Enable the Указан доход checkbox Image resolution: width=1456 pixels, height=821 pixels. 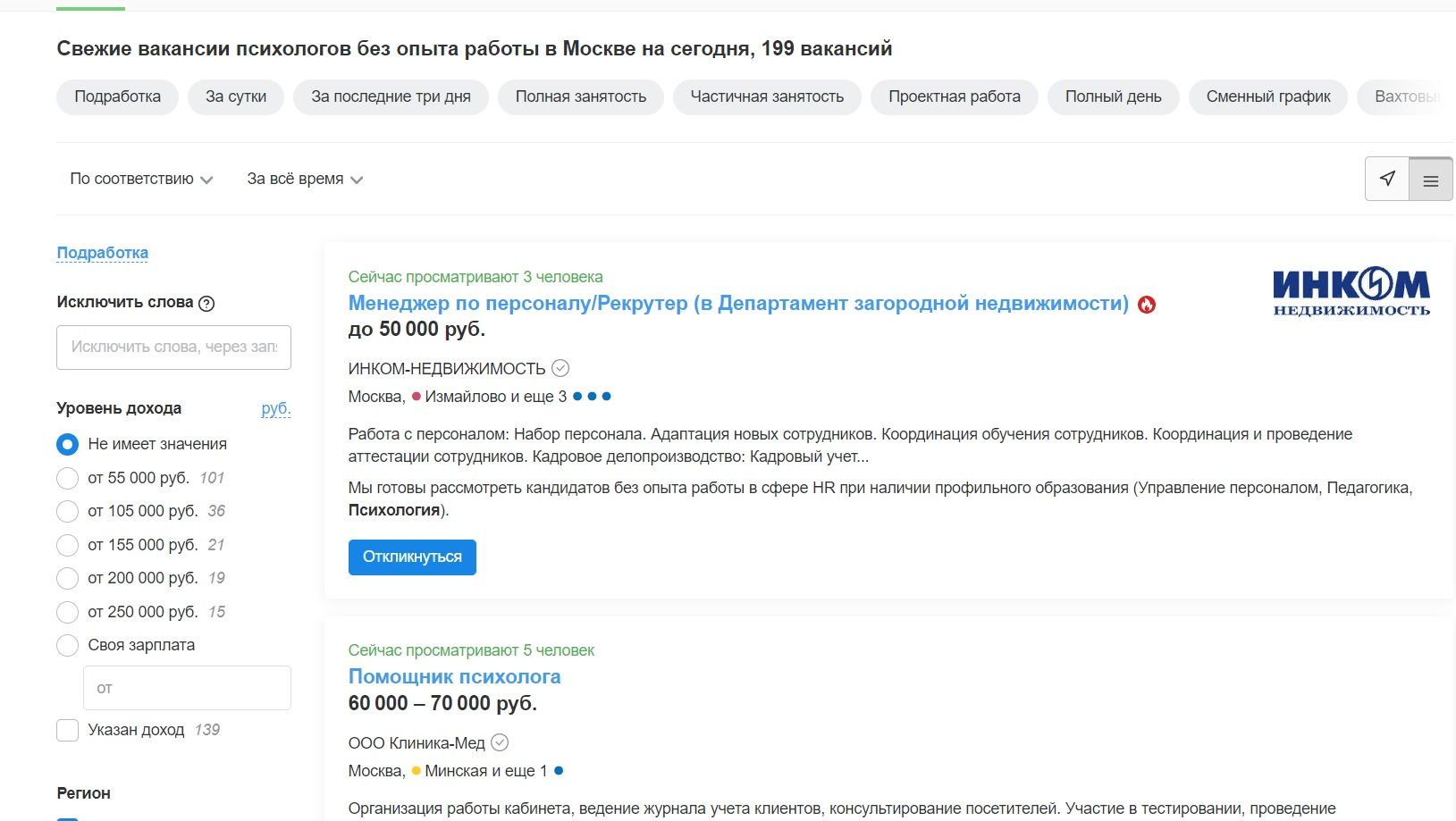(x=68, y=730)
